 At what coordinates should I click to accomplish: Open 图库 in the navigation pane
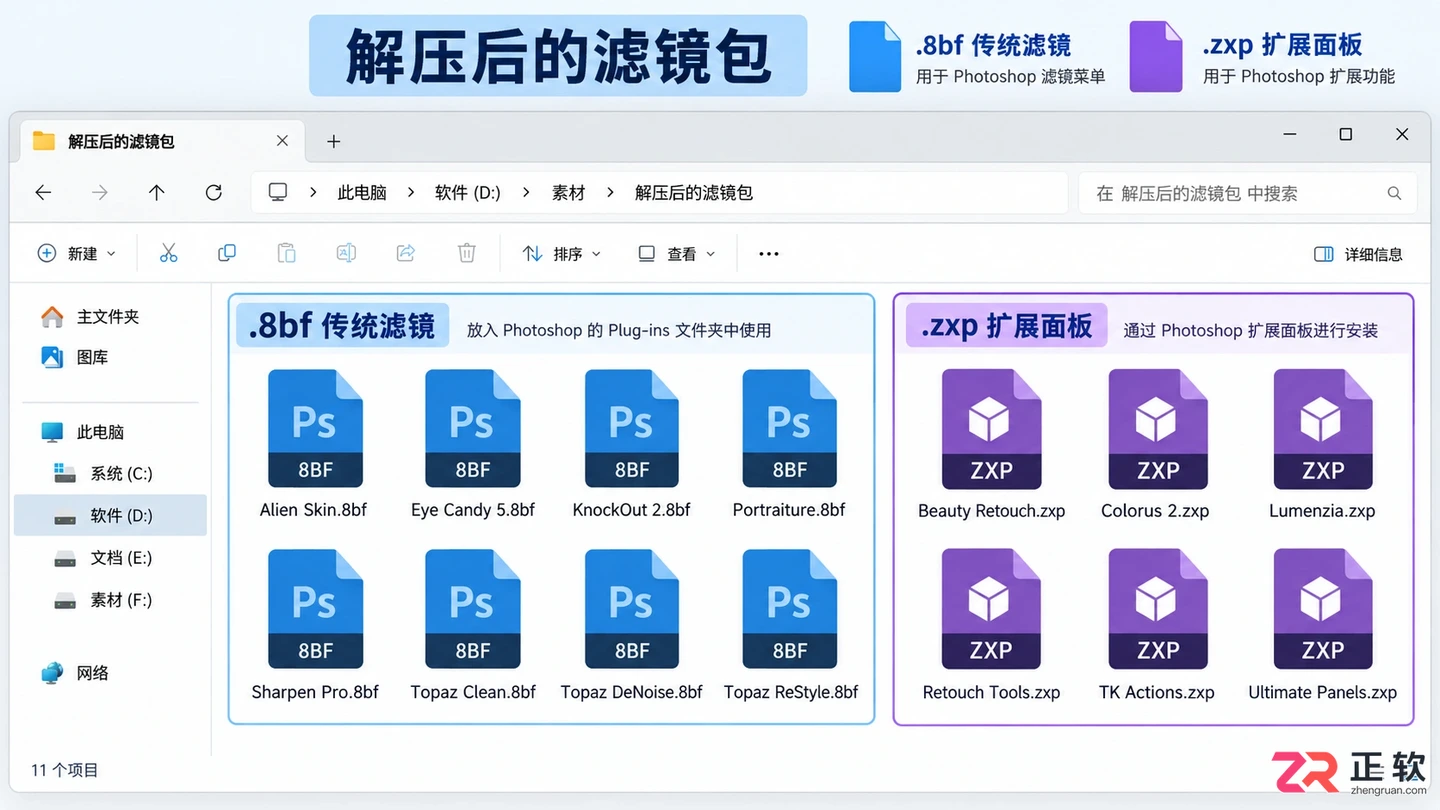[92, 357]
